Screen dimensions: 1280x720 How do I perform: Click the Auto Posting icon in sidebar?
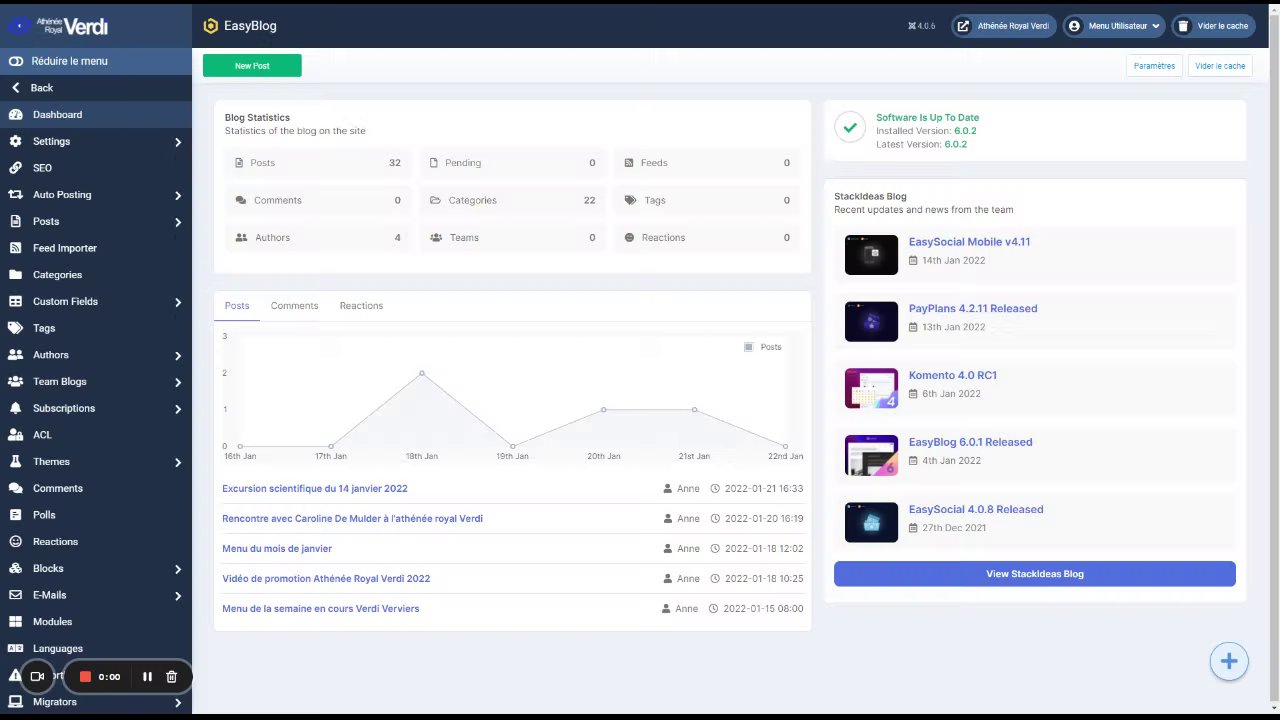(x=15, y=195)
